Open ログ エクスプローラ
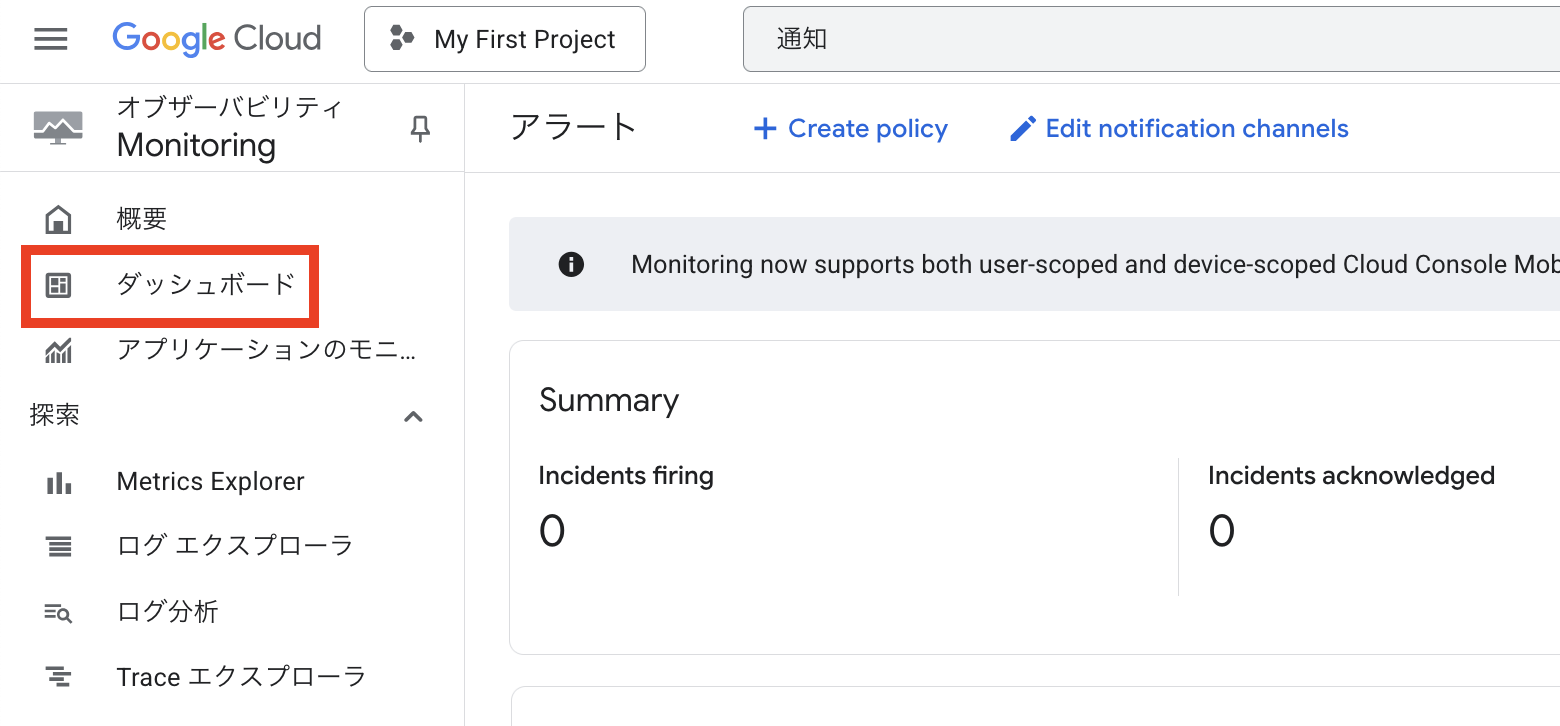The height and width of the screenshot is (726, 1560). pyautogui.click(x=235, y=546)
